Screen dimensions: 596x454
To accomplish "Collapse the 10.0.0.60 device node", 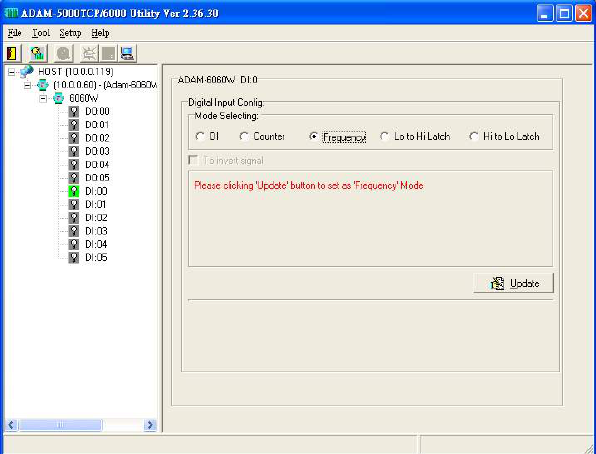I will click(x=27, y=85).
